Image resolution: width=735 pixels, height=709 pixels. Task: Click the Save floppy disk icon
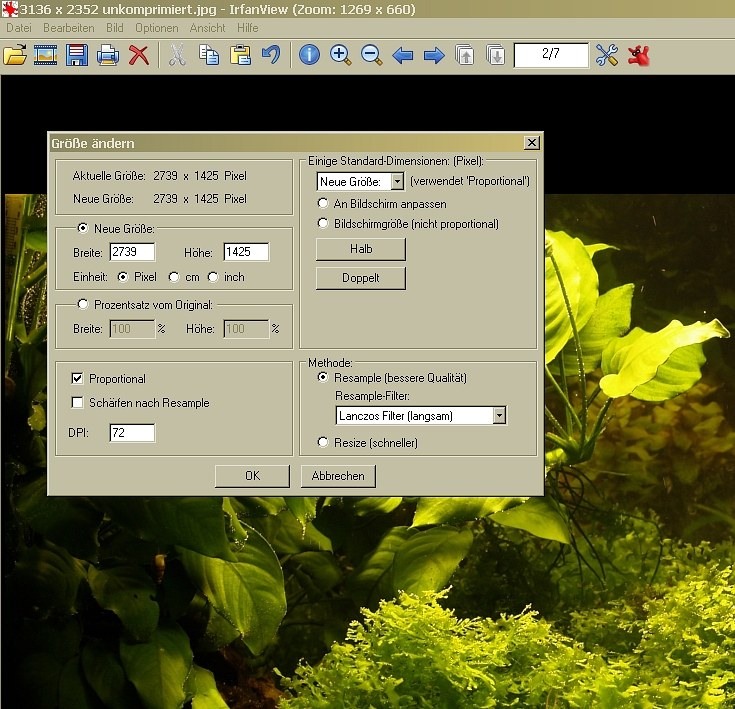pos(76,55)
